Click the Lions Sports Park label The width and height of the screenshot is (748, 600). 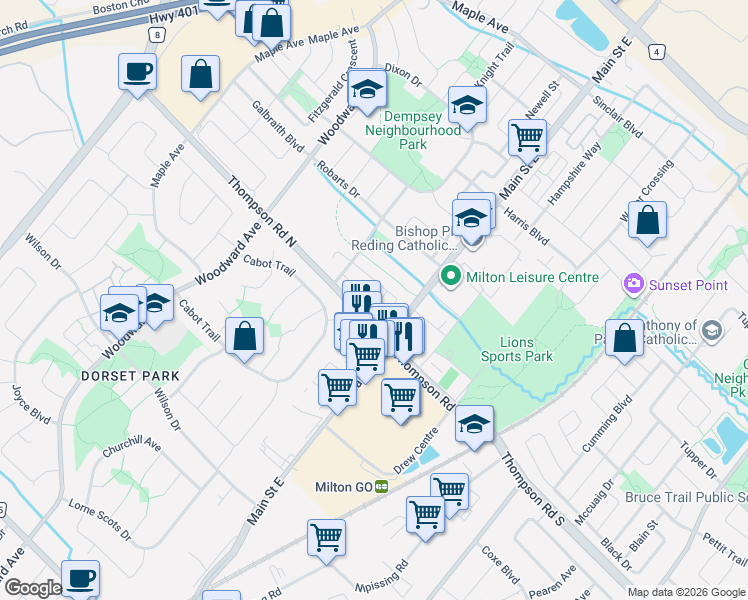(x=517, y=349)
